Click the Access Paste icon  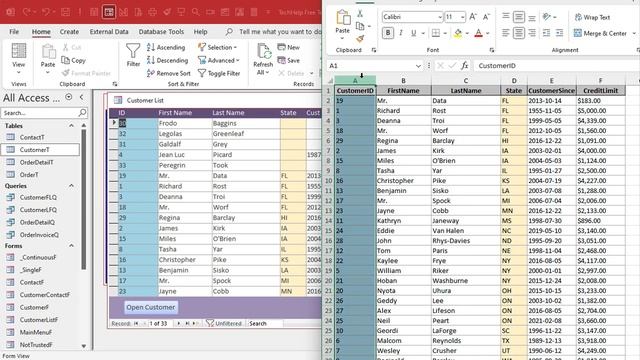click(48, 52)
